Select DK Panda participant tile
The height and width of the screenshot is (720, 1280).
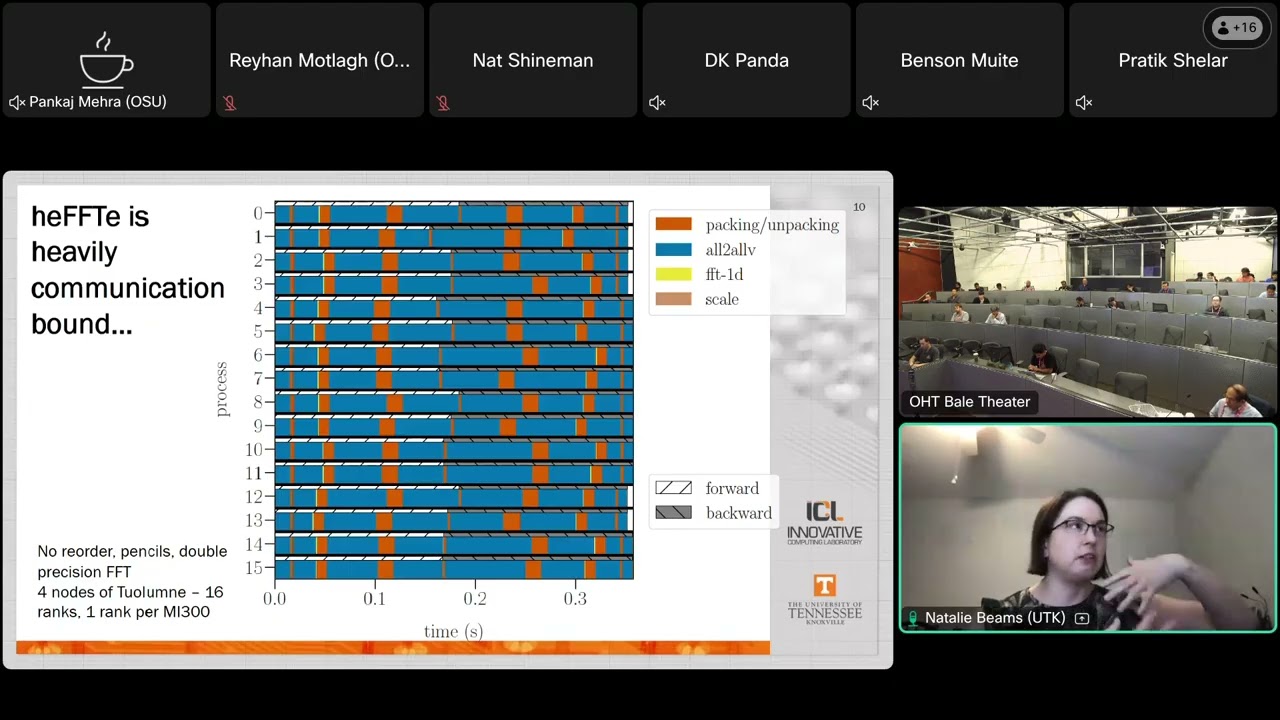(x=746, y=60)
